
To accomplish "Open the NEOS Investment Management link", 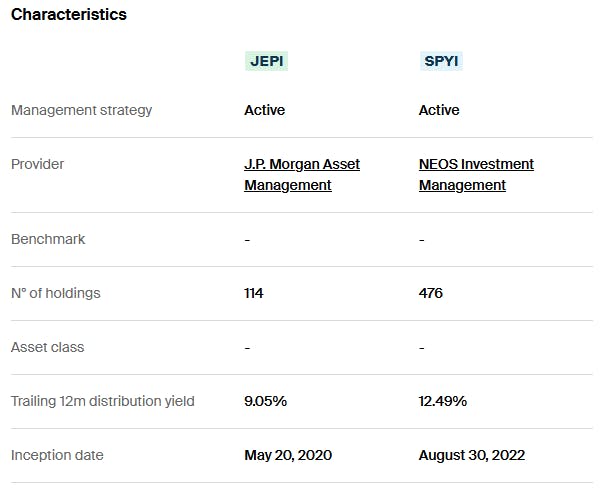I will pos(476,174).
